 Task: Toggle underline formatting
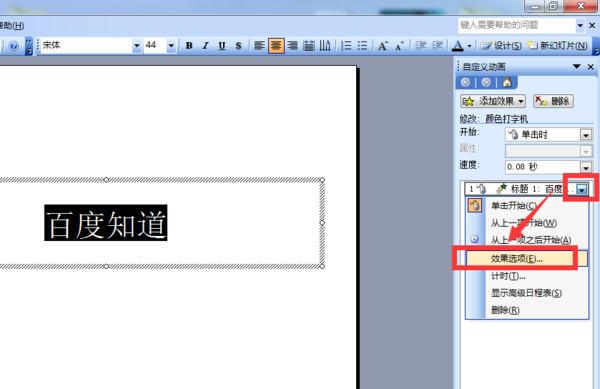222,46
